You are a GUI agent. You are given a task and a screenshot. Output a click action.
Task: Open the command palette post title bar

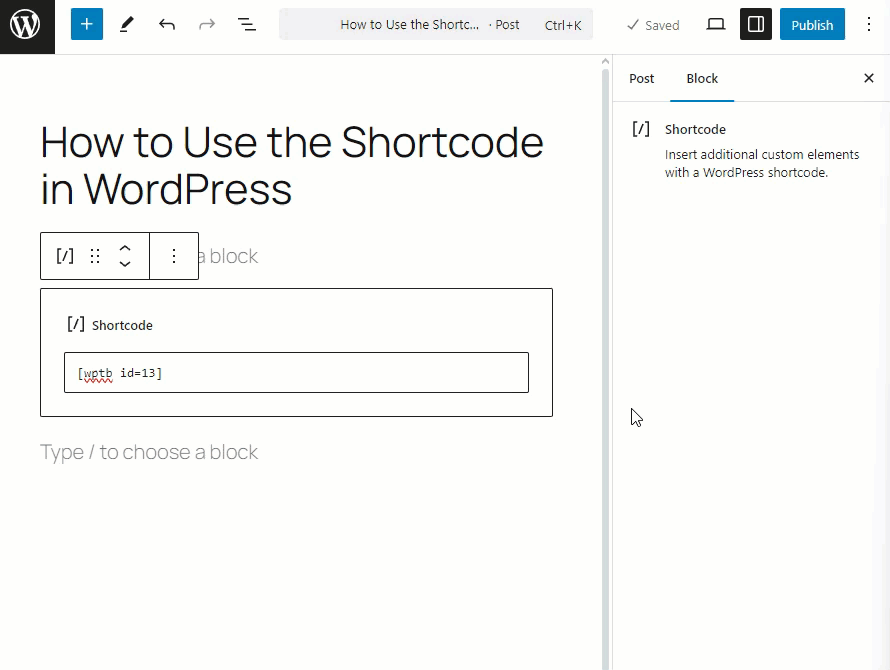(x=436, y=24)
